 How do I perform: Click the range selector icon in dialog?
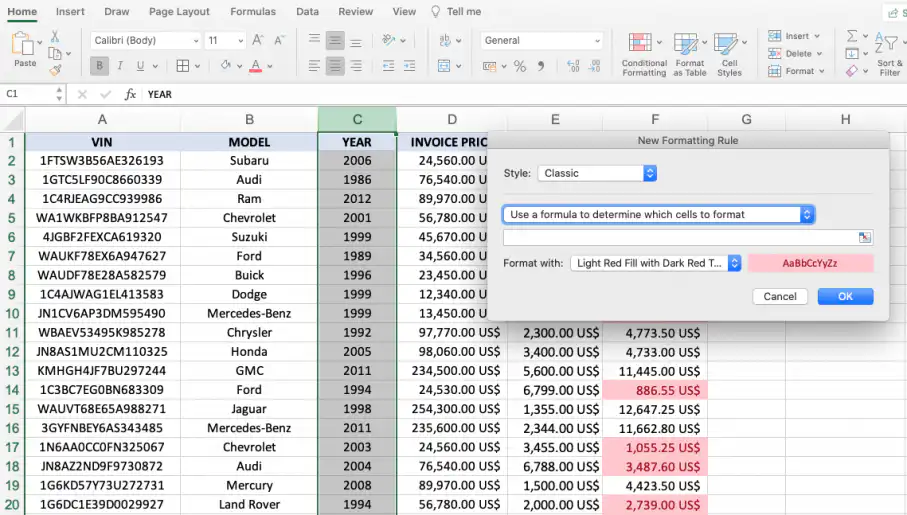click(x=865, y=237)
